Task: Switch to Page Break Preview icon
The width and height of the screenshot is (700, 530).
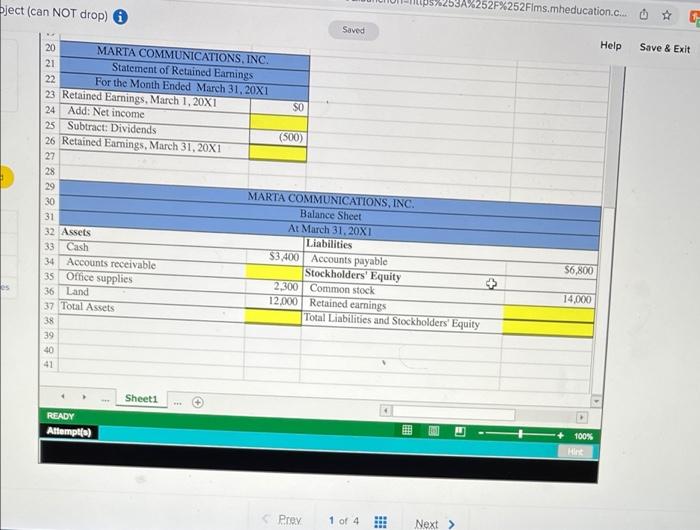Action: tap(460, 431)
